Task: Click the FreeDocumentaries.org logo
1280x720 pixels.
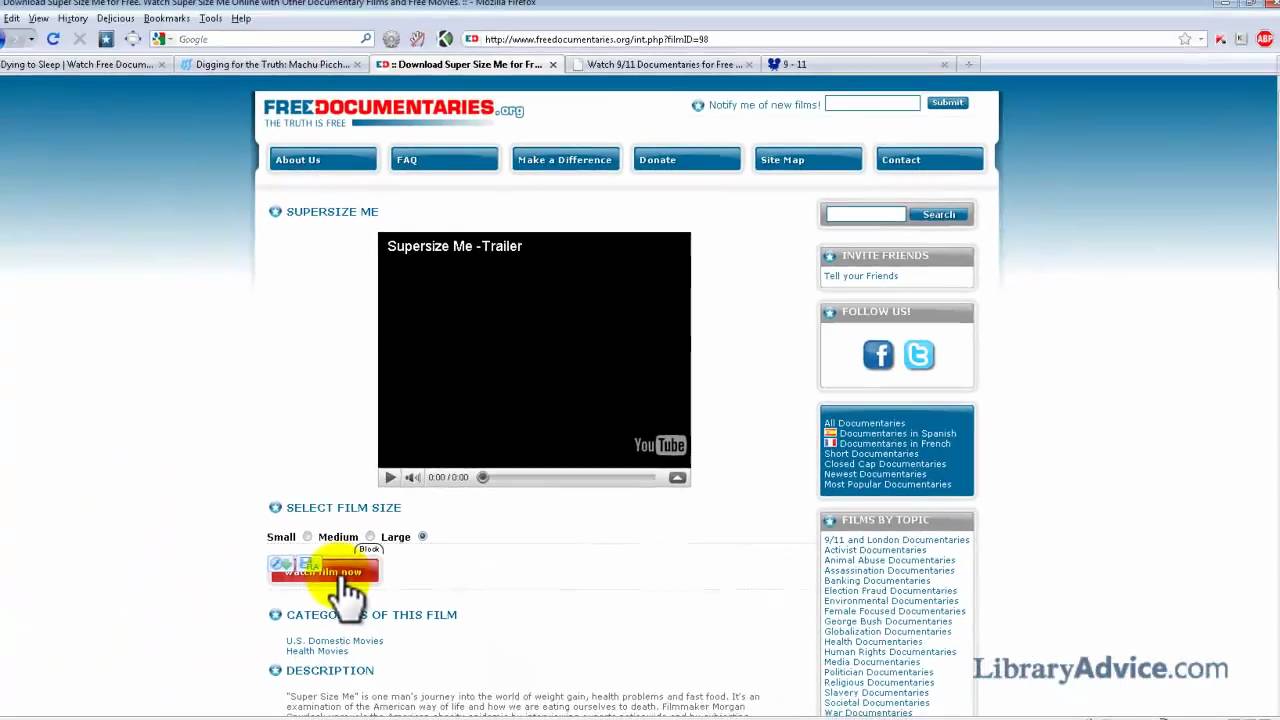Action: point(393,111)
